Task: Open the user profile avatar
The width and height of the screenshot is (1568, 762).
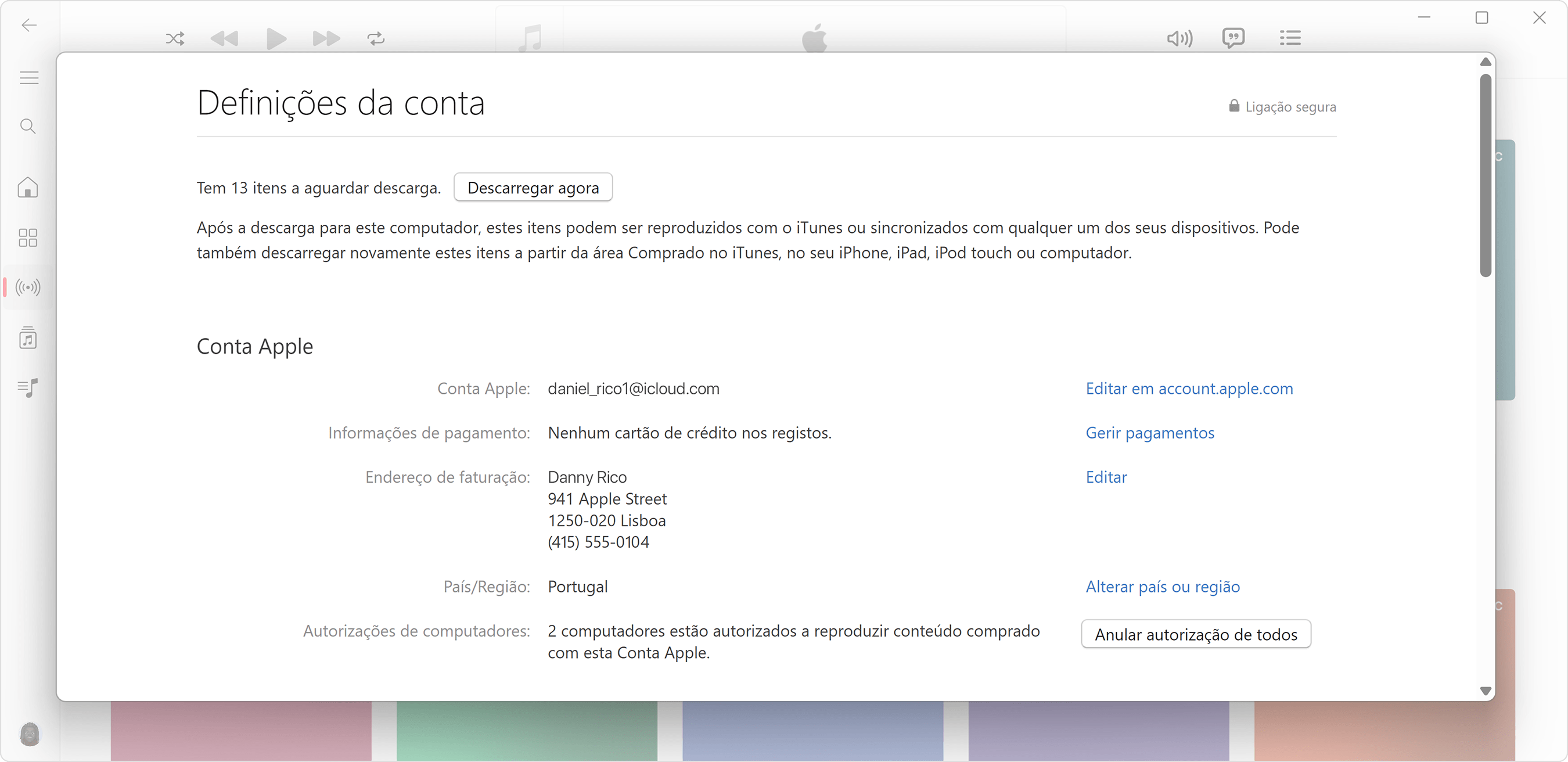Action: [29, 734]
